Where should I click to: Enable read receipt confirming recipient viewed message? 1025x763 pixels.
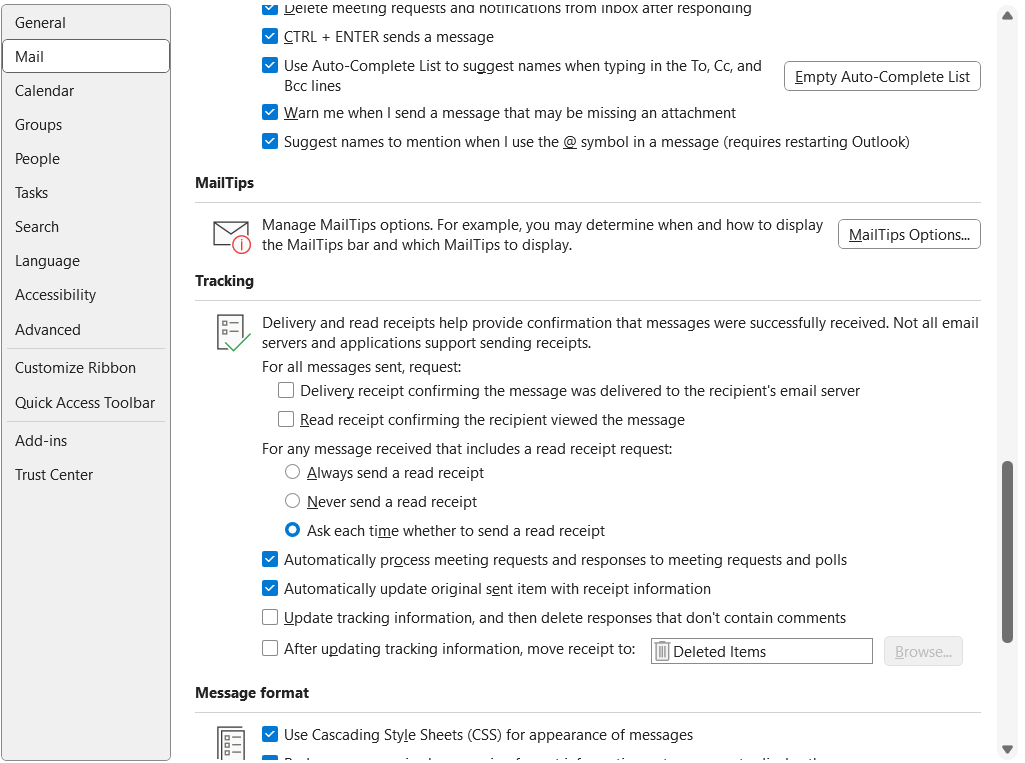pyautogui.click(x=286, y=419)
